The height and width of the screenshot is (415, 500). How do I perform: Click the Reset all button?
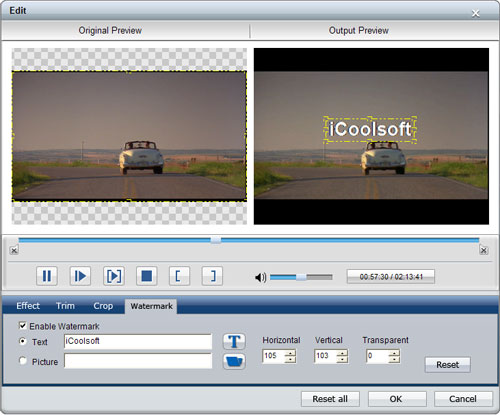pyautogui.click(x=330, y=399)
